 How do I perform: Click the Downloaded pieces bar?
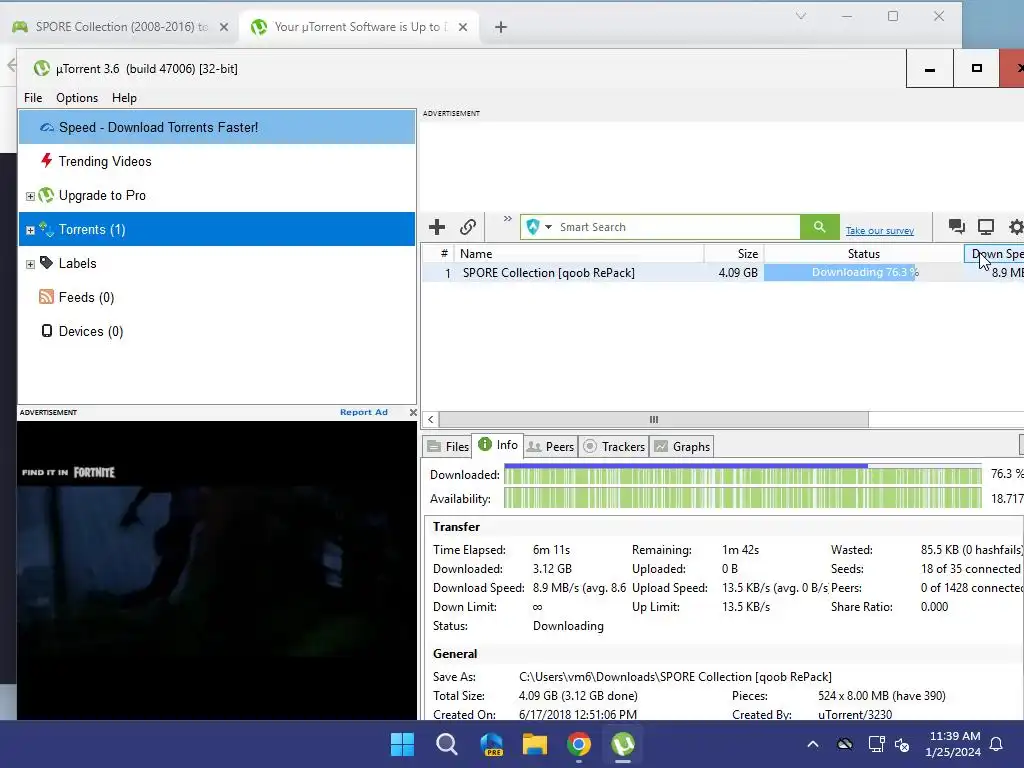pos(743,475)
